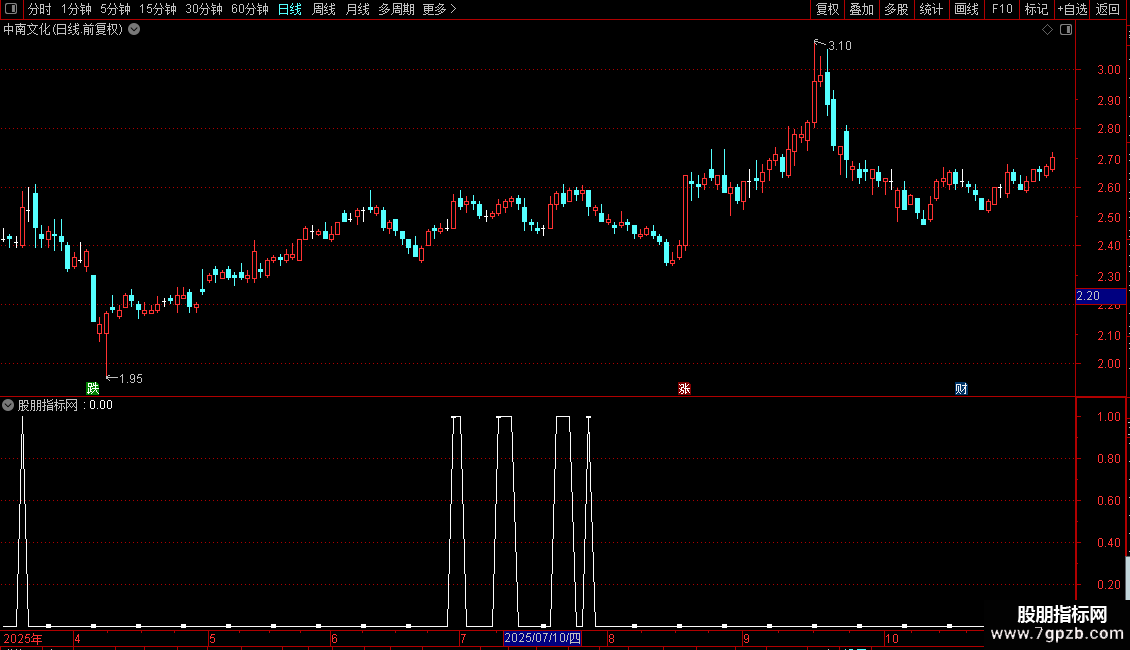
Task: Click the 股朋指标网 : 0.00 indicator label
Action: (x=65, y=405)
